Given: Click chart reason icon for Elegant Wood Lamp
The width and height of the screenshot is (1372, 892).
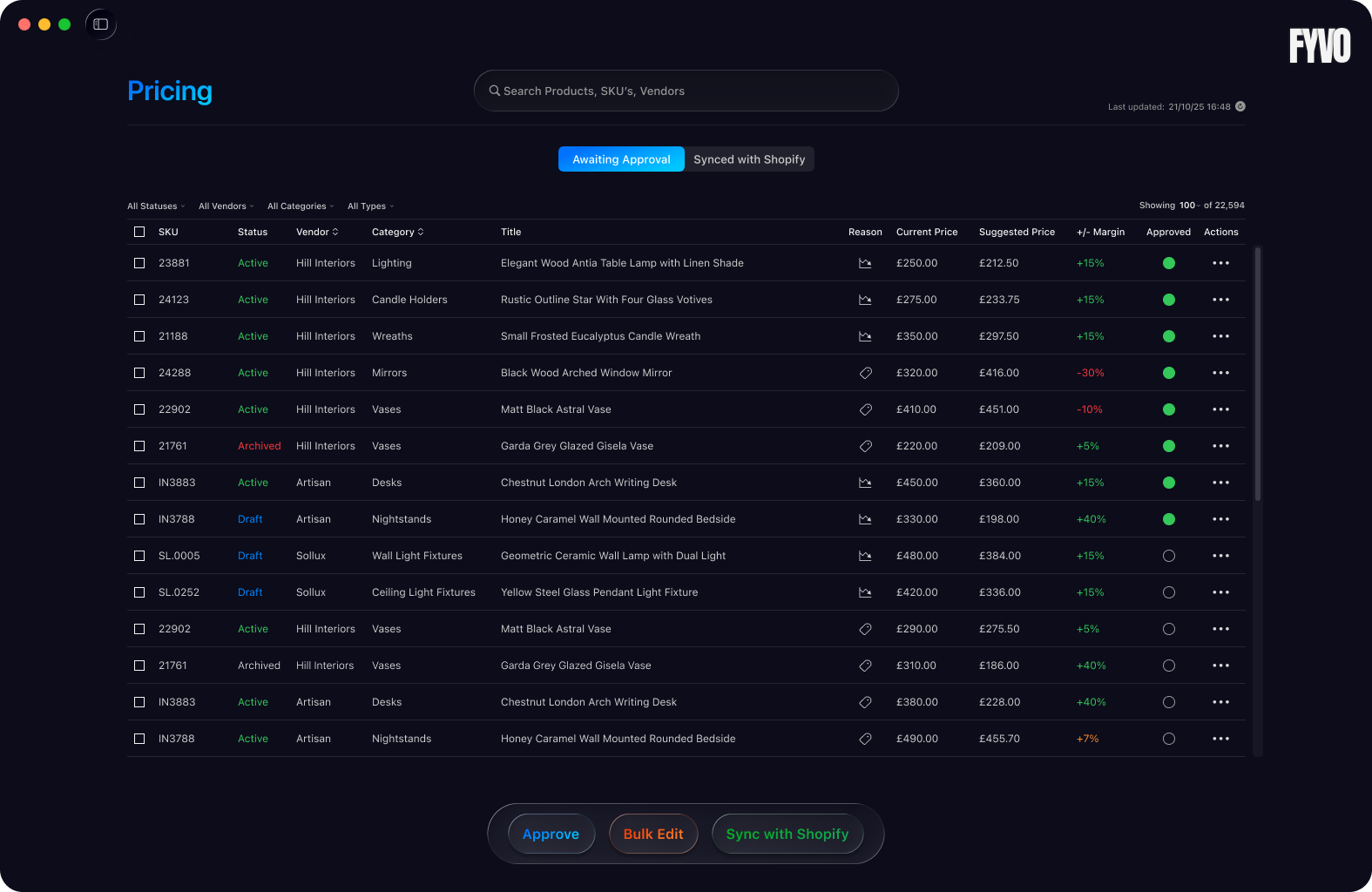Looking at the screenshot, I should [x=865, y=263].
